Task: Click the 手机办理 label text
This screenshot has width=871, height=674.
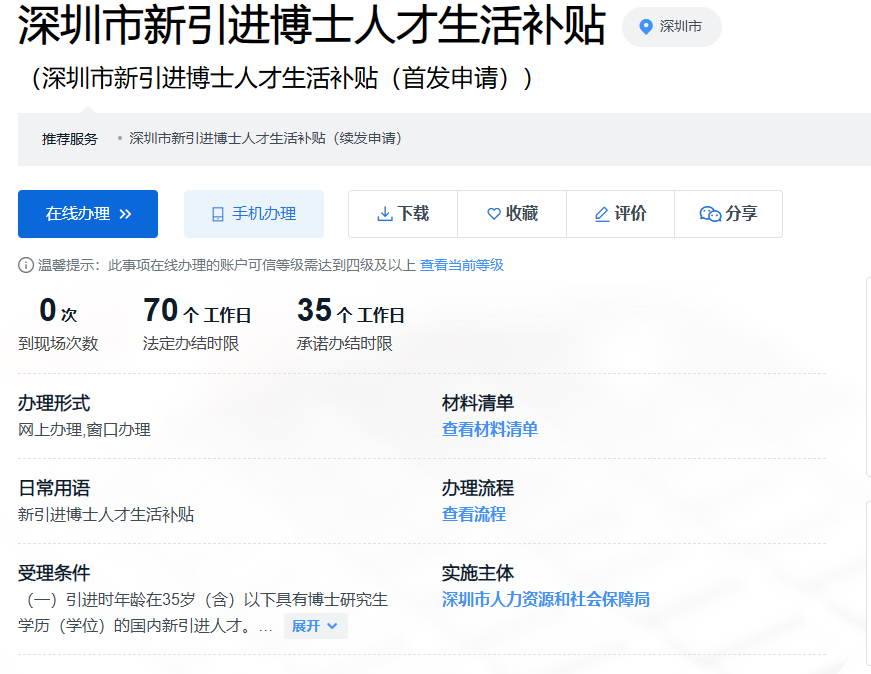Action: (264, 214)
